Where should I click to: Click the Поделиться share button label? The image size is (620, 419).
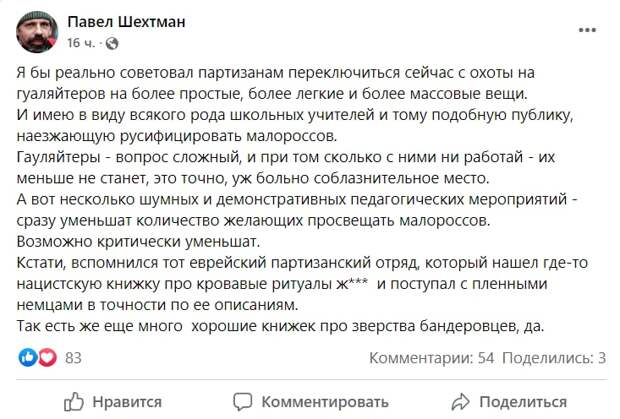[523, 402]
